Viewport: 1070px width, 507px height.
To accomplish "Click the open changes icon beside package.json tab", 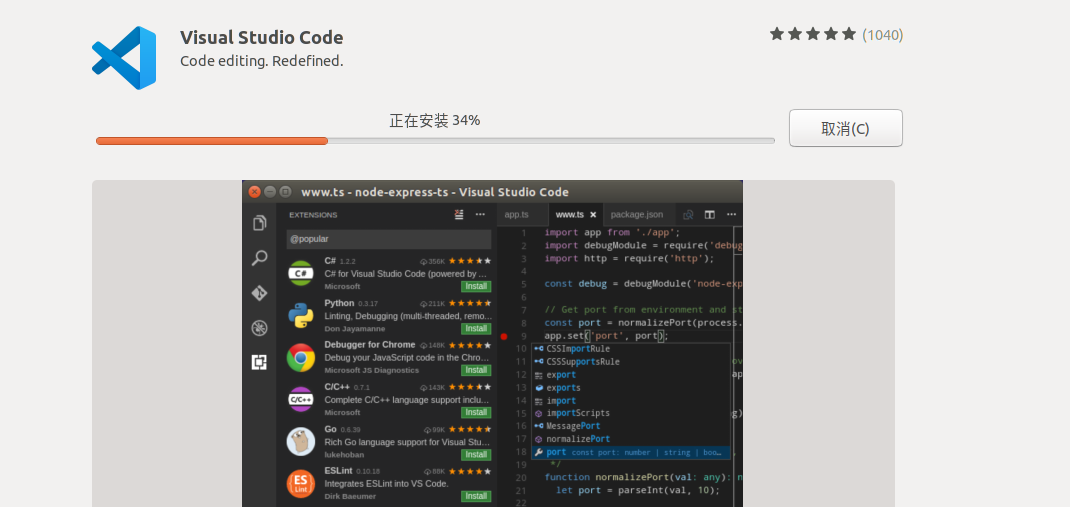I will (689, 214).
